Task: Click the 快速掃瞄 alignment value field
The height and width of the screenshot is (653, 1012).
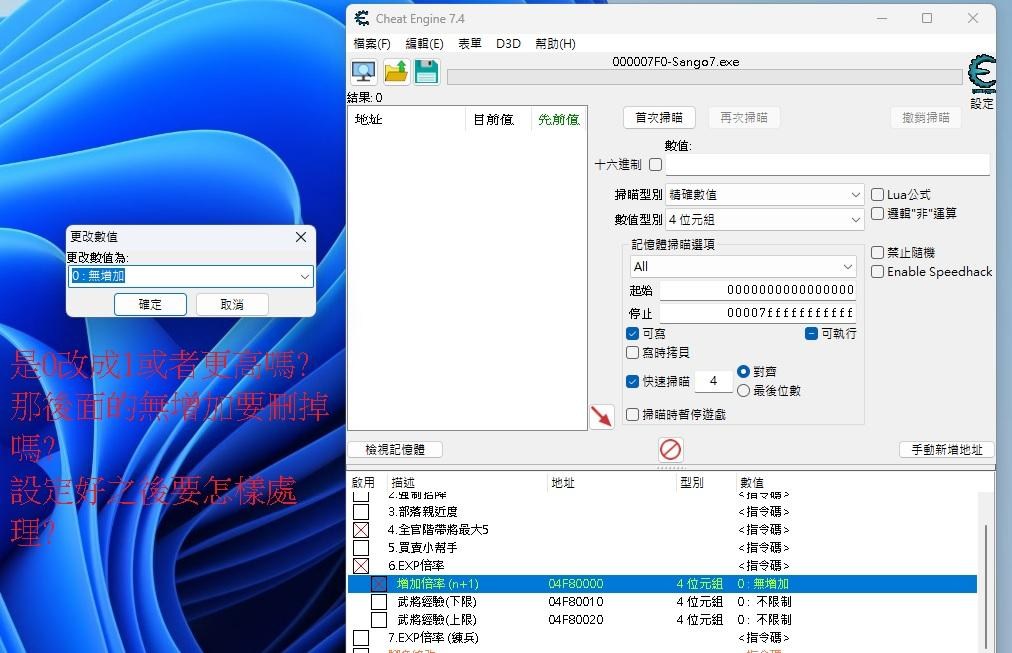Action: tap(713, 381)
